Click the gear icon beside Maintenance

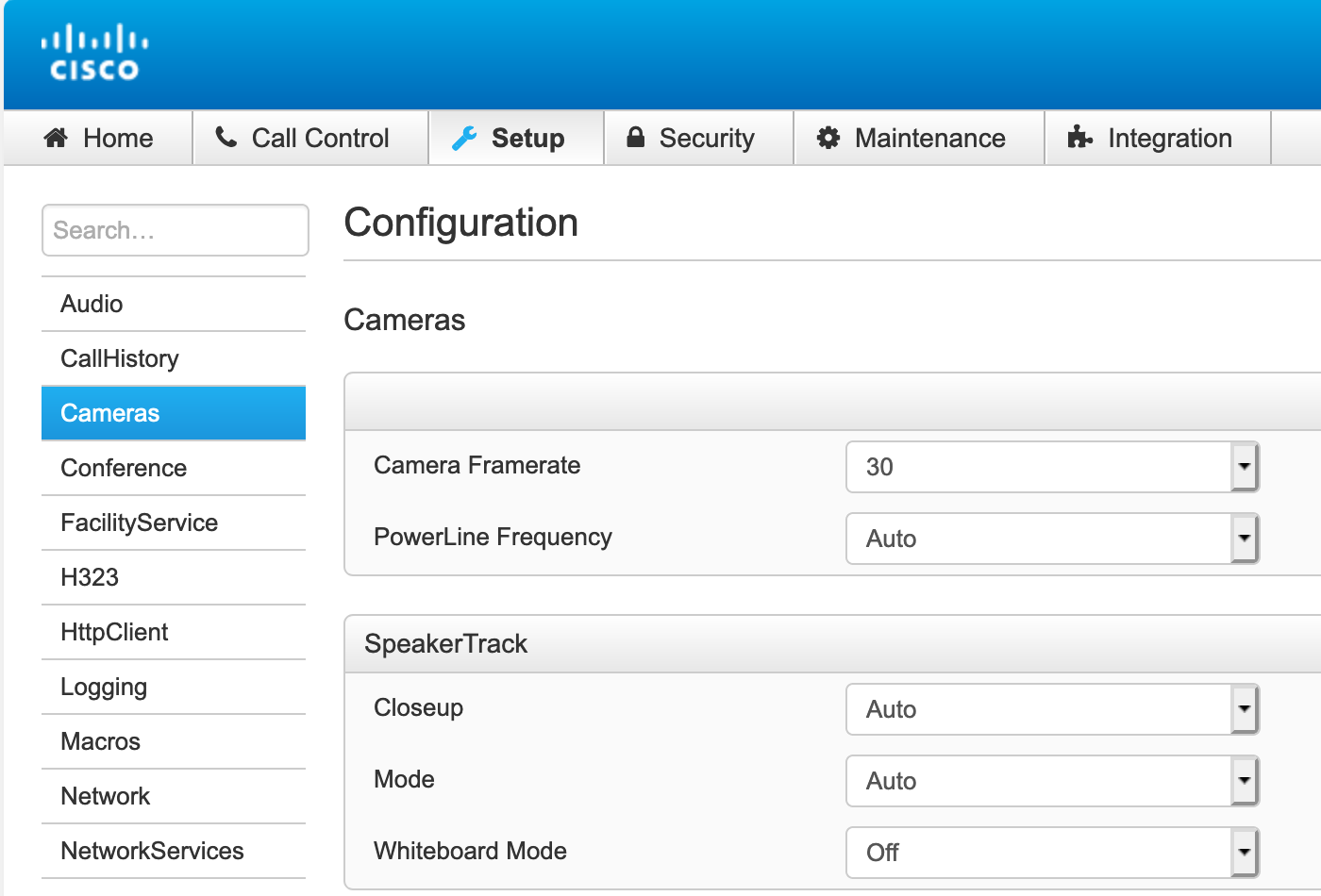click(x=828, y=138)
